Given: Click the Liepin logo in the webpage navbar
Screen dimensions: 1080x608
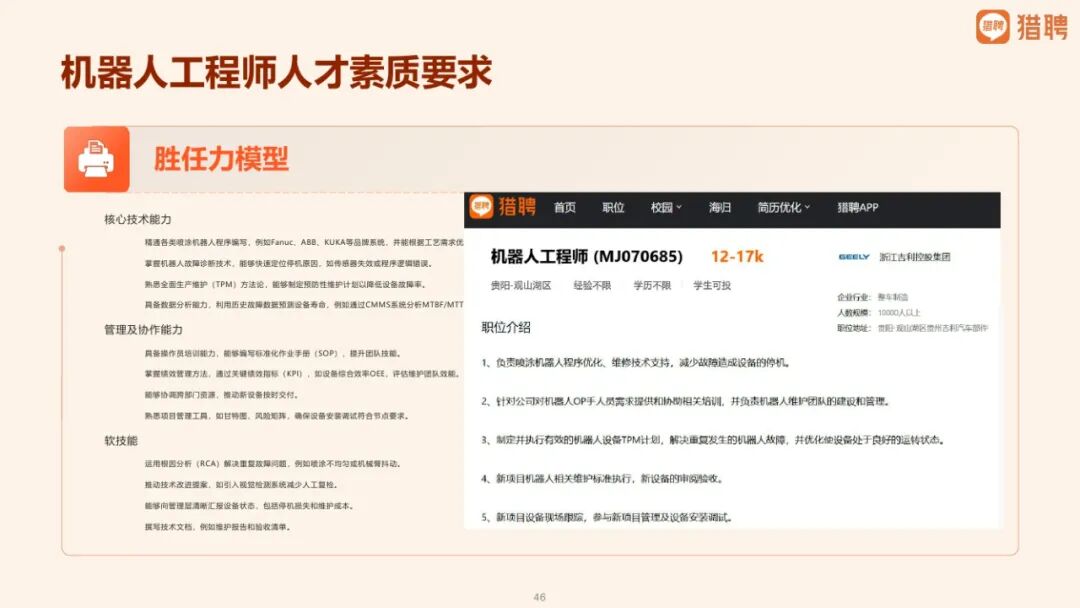Looking at the screenshot, I should pos(503,207).
